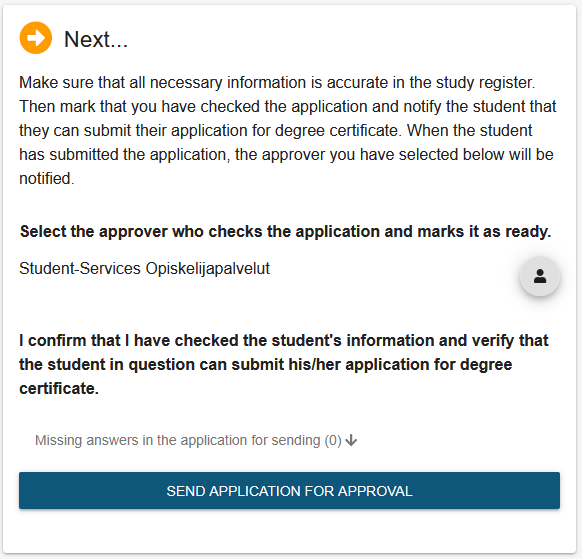Click the orange right-arrow Next icon
The height and width of the screenshot is (559, 582).
(36, 38)
